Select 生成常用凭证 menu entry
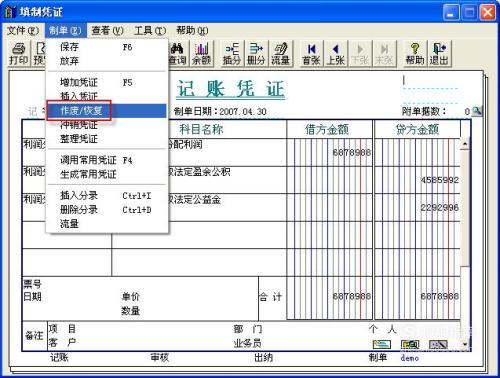 click(x=107, y=174)
